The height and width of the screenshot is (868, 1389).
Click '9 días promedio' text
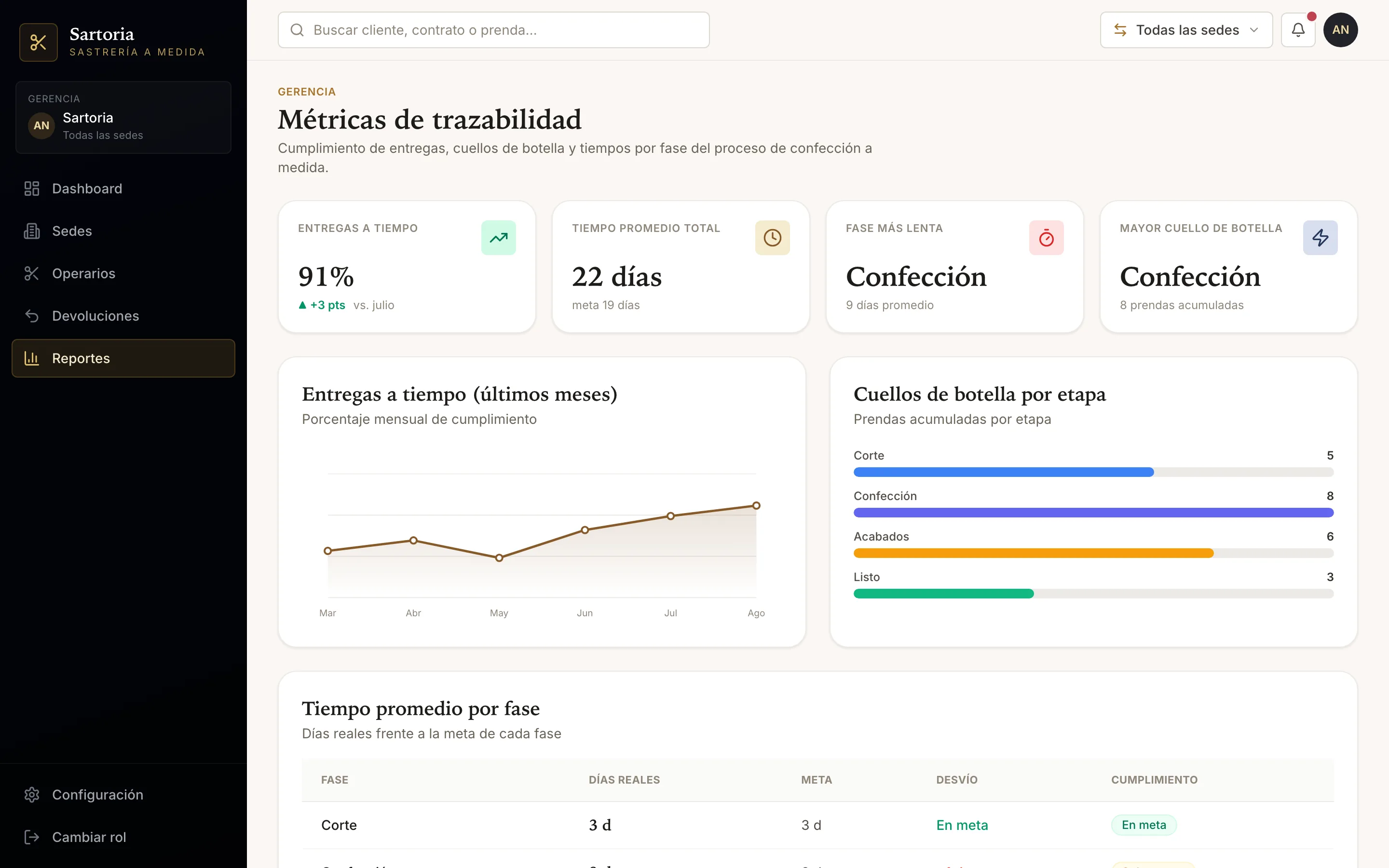pos(889,305)
